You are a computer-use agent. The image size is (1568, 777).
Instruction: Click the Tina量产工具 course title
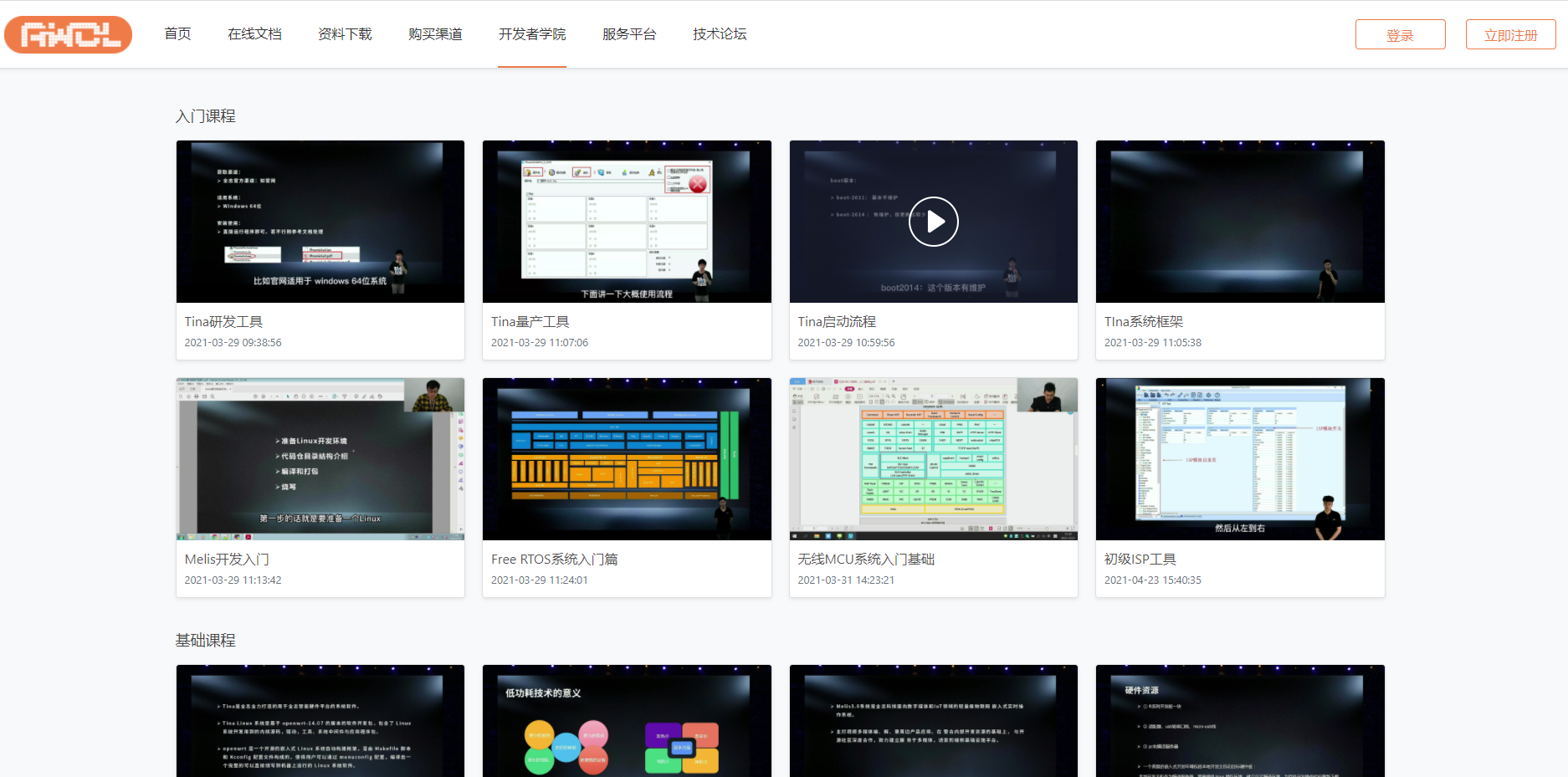530,322
